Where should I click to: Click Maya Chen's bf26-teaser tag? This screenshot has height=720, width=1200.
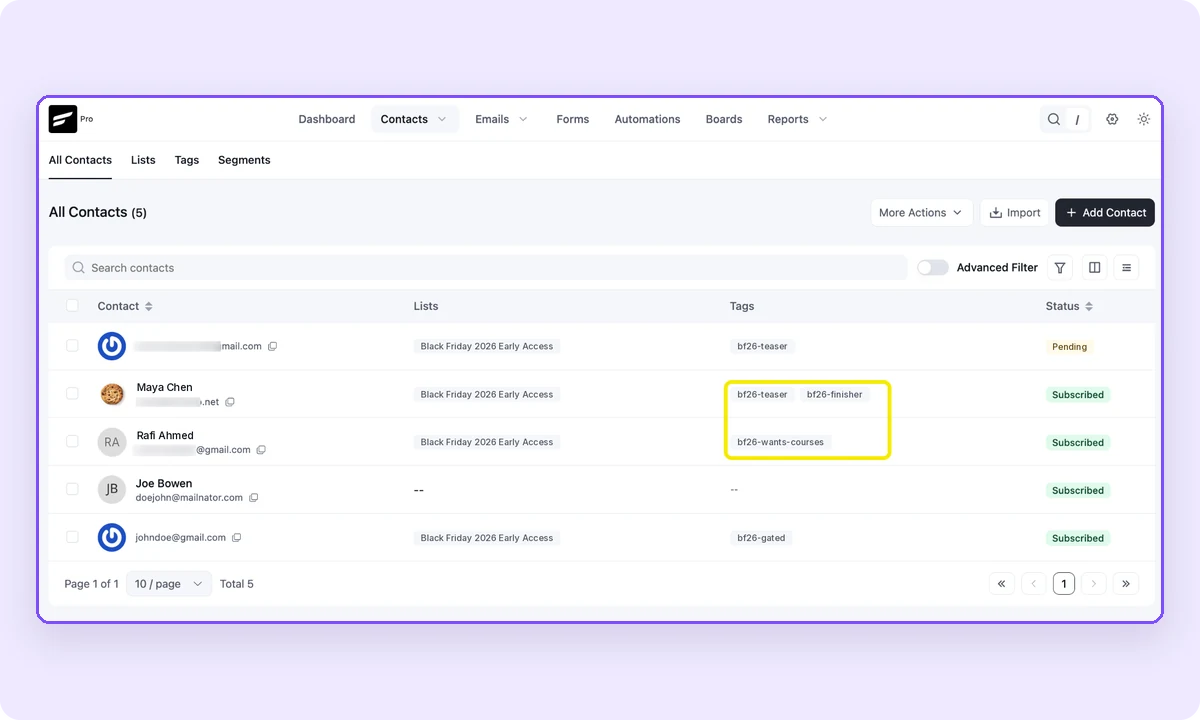point(762,394)
